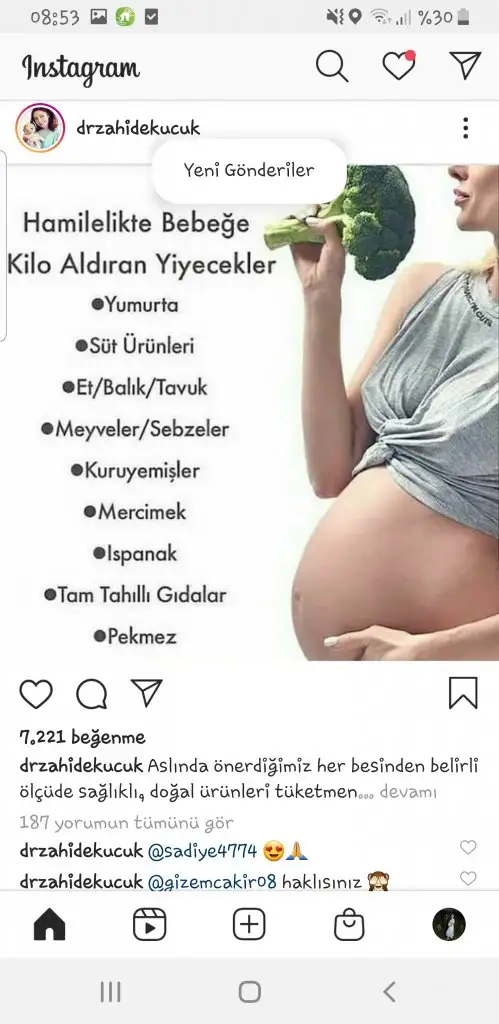Image resolution: width=499 pixels, height=1024 pixels.
Task: Share post via paper plane below image
Action: (146, 692)
